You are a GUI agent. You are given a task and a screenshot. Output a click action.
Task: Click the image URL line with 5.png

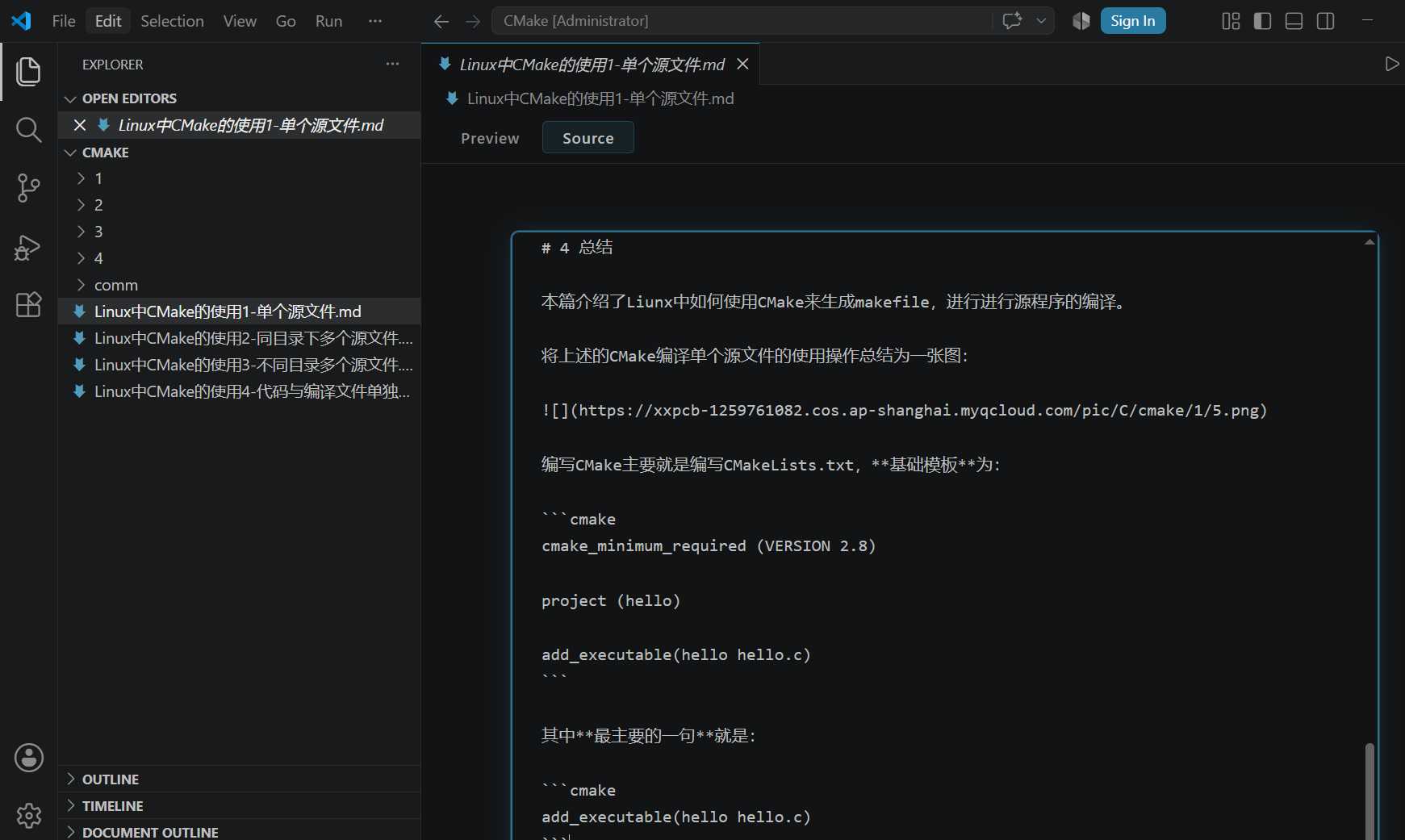click(904, 410)
